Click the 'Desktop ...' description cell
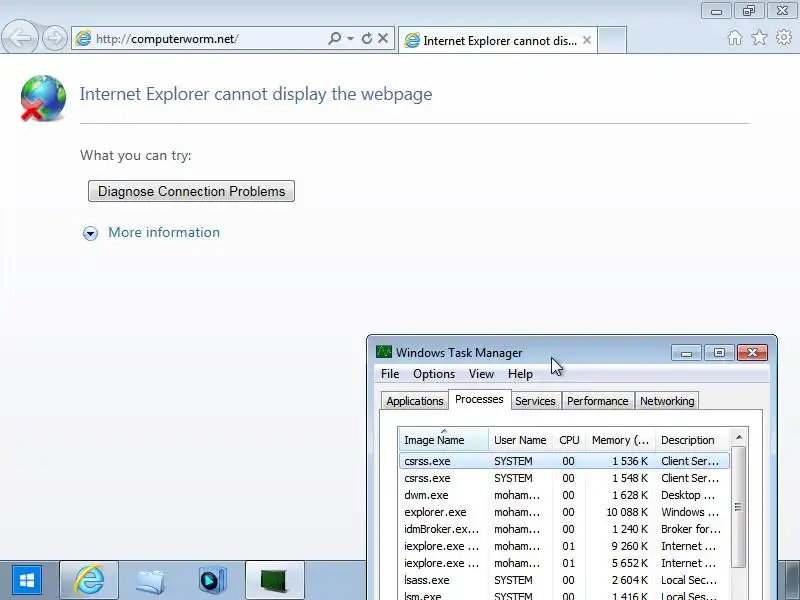 click(688, 495)
